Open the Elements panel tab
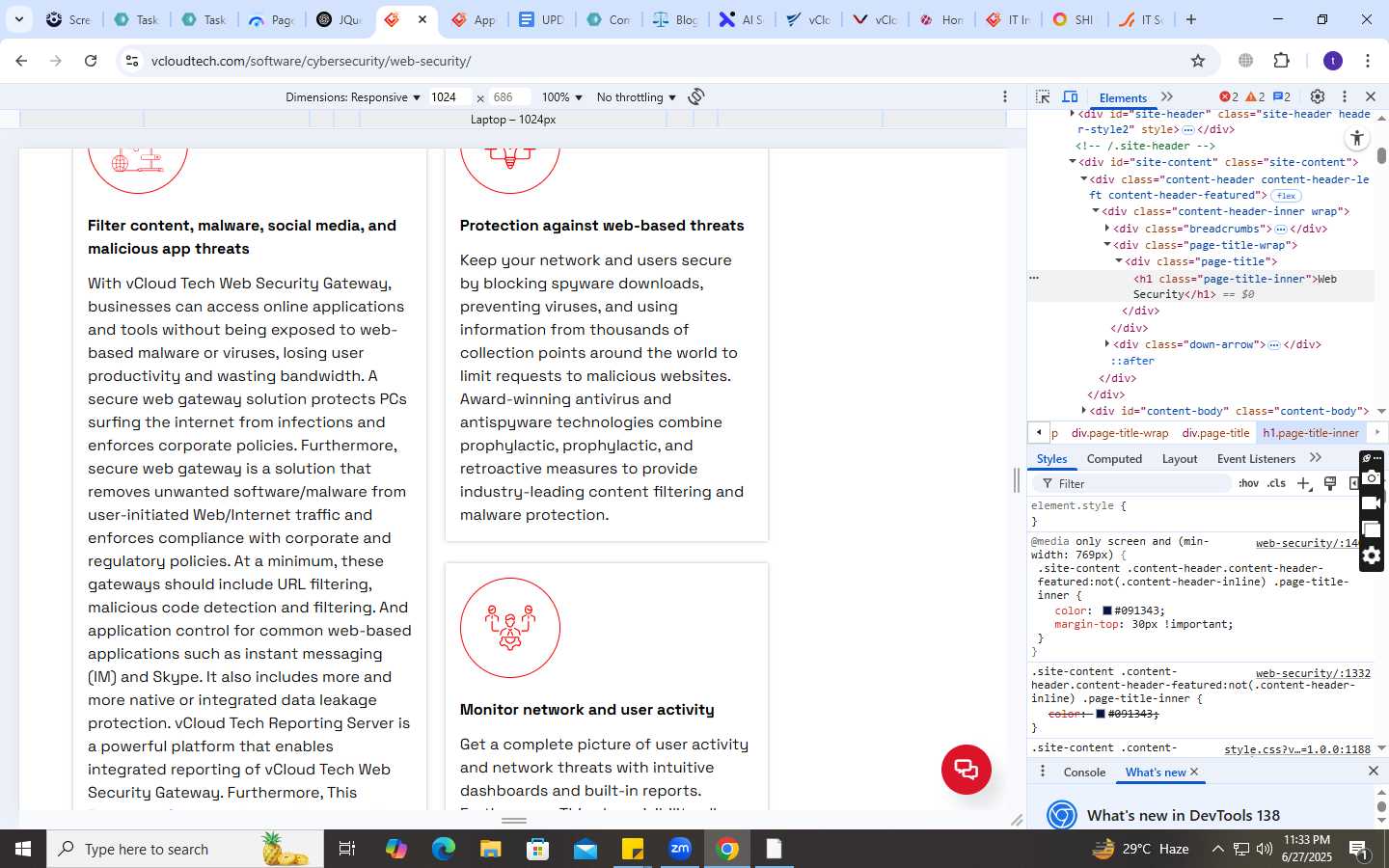 pyautogui.click(x=1123, y=97)
